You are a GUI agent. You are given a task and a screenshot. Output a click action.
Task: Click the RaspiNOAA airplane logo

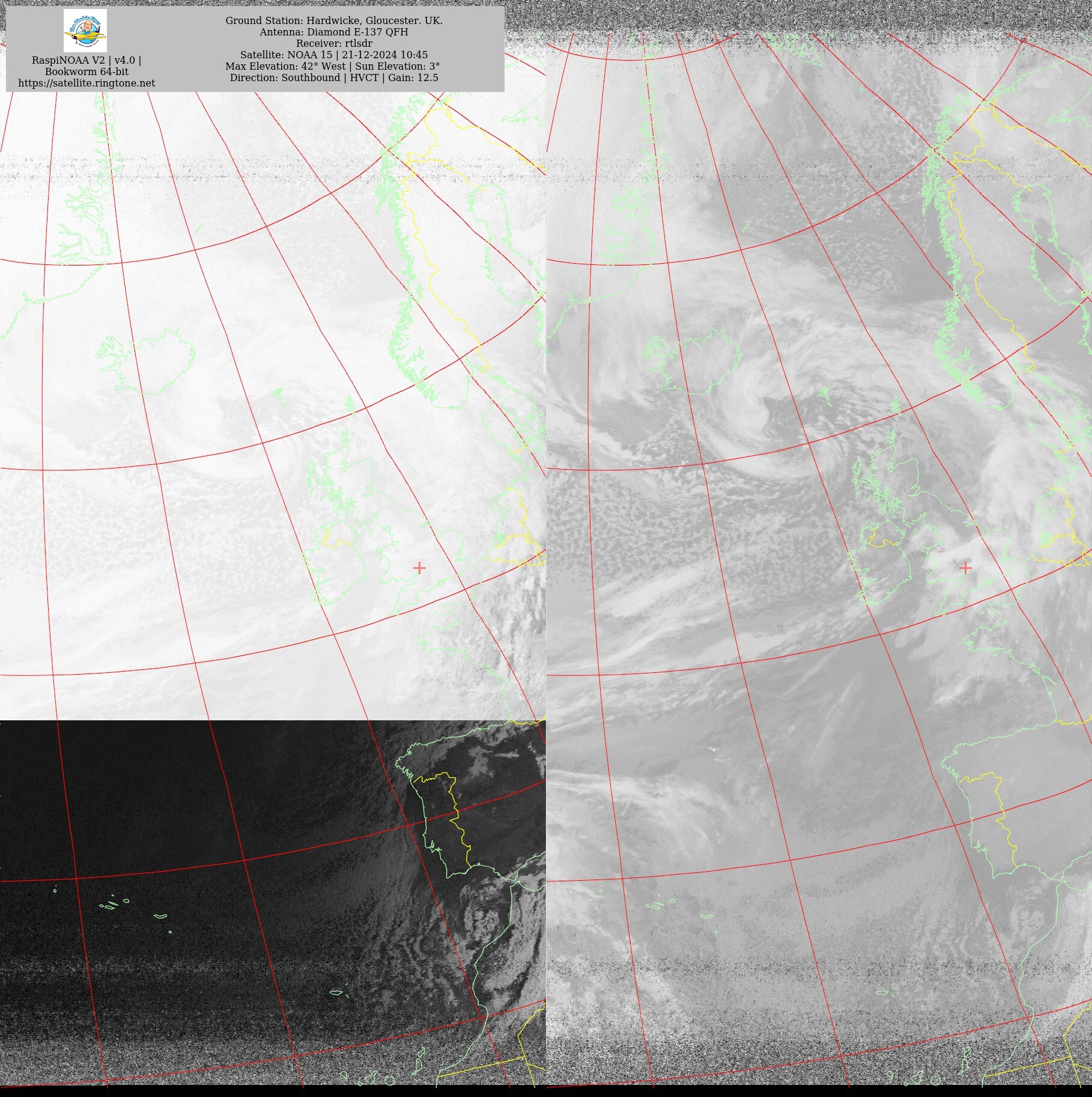coord(85,31)
